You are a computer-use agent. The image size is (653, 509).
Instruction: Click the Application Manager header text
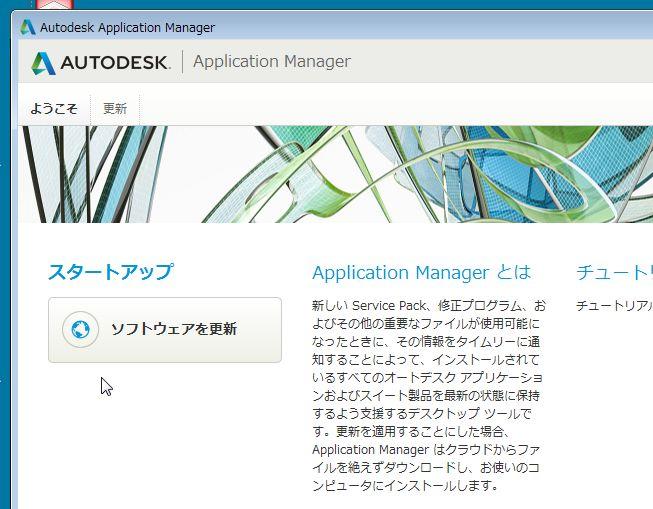(272, 62)
